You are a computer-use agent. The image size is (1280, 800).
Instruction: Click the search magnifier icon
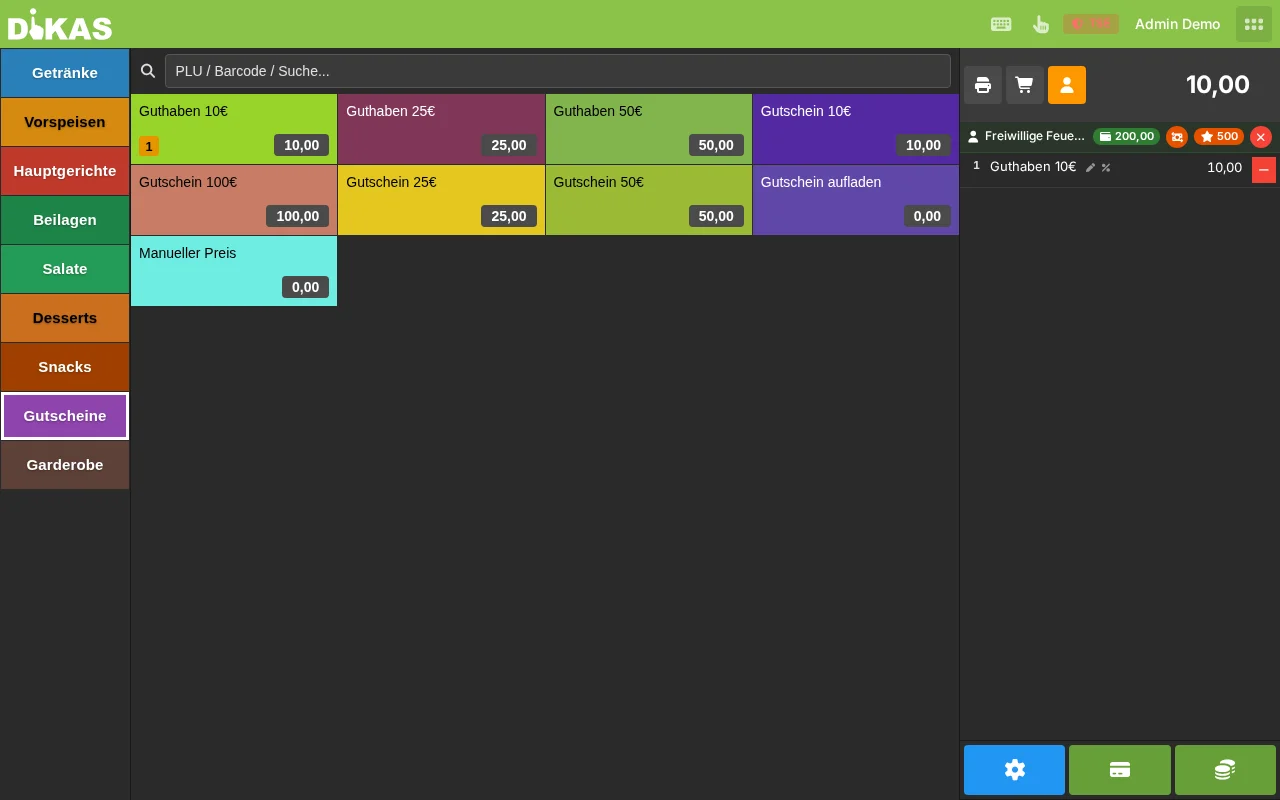148,71
